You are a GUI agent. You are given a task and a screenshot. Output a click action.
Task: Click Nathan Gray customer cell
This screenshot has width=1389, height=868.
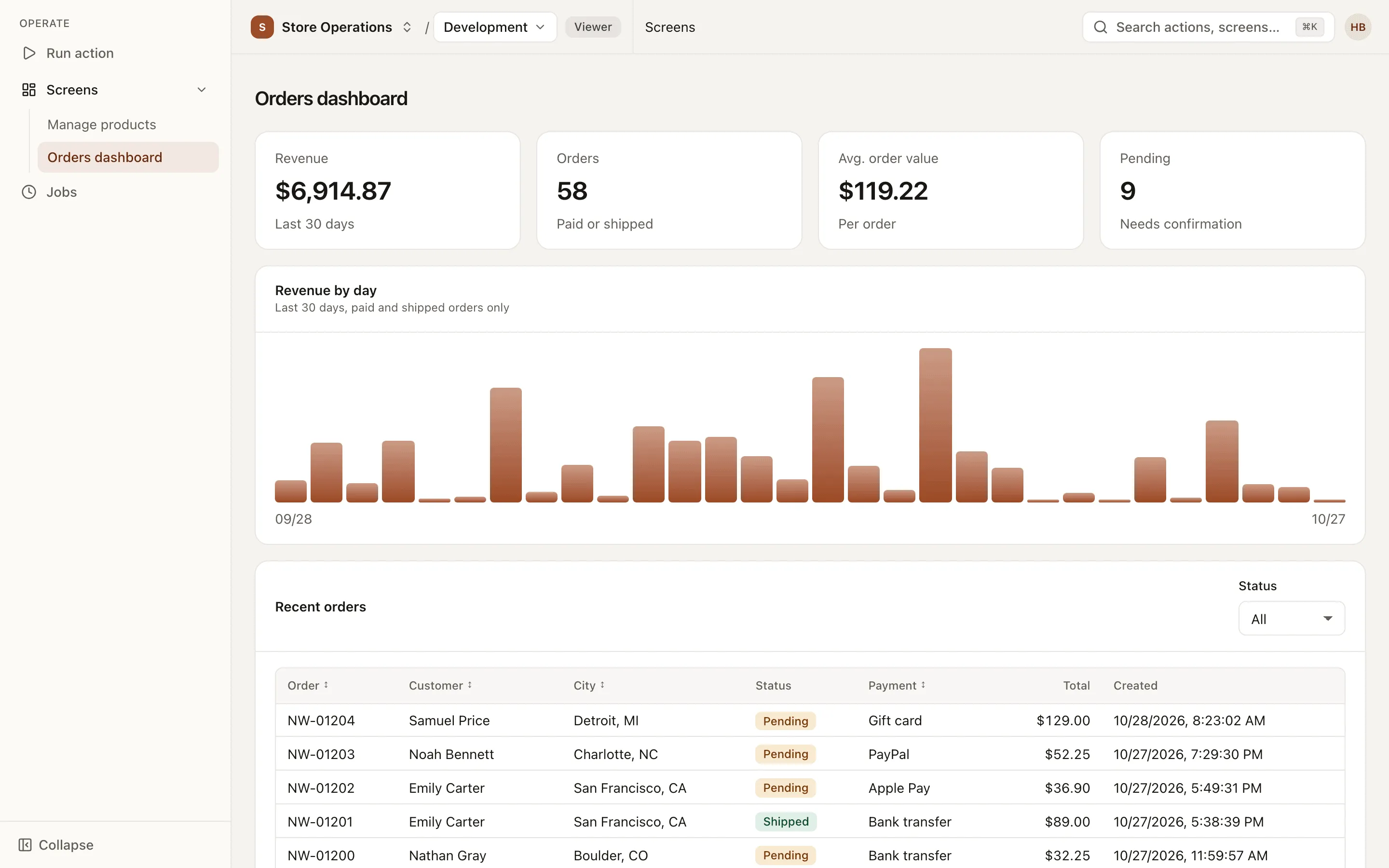coord(447,855)
